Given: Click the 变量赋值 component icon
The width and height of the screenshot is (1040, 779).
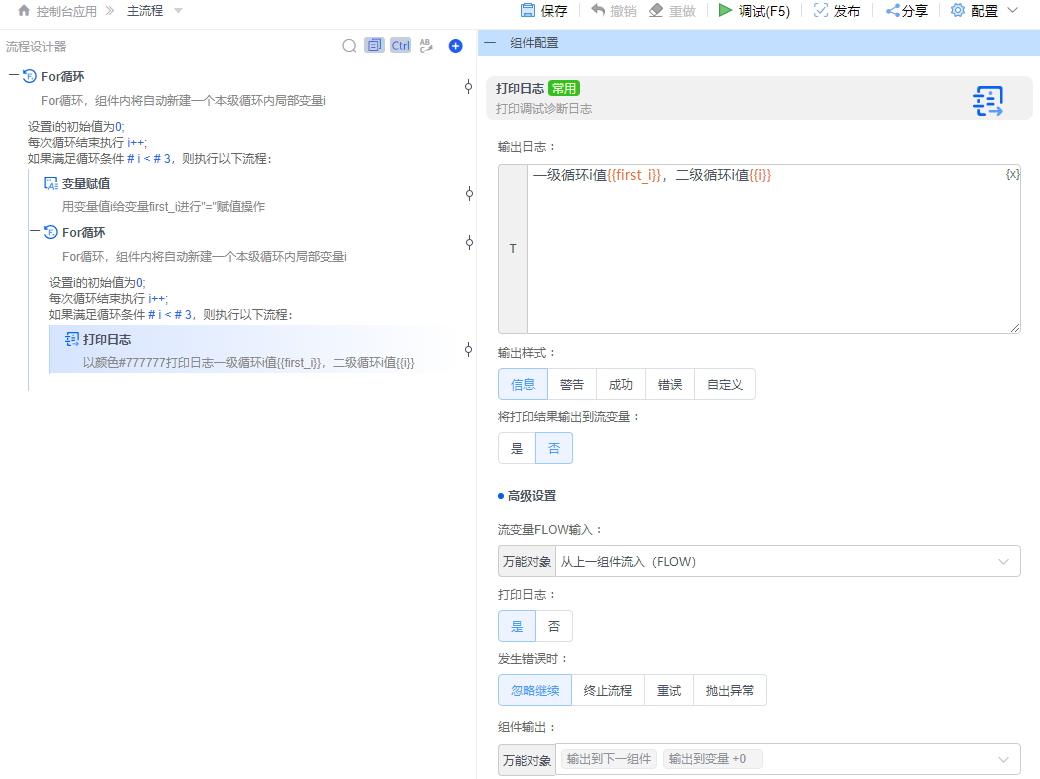Looking at the screenshot, I should (50, 184).
